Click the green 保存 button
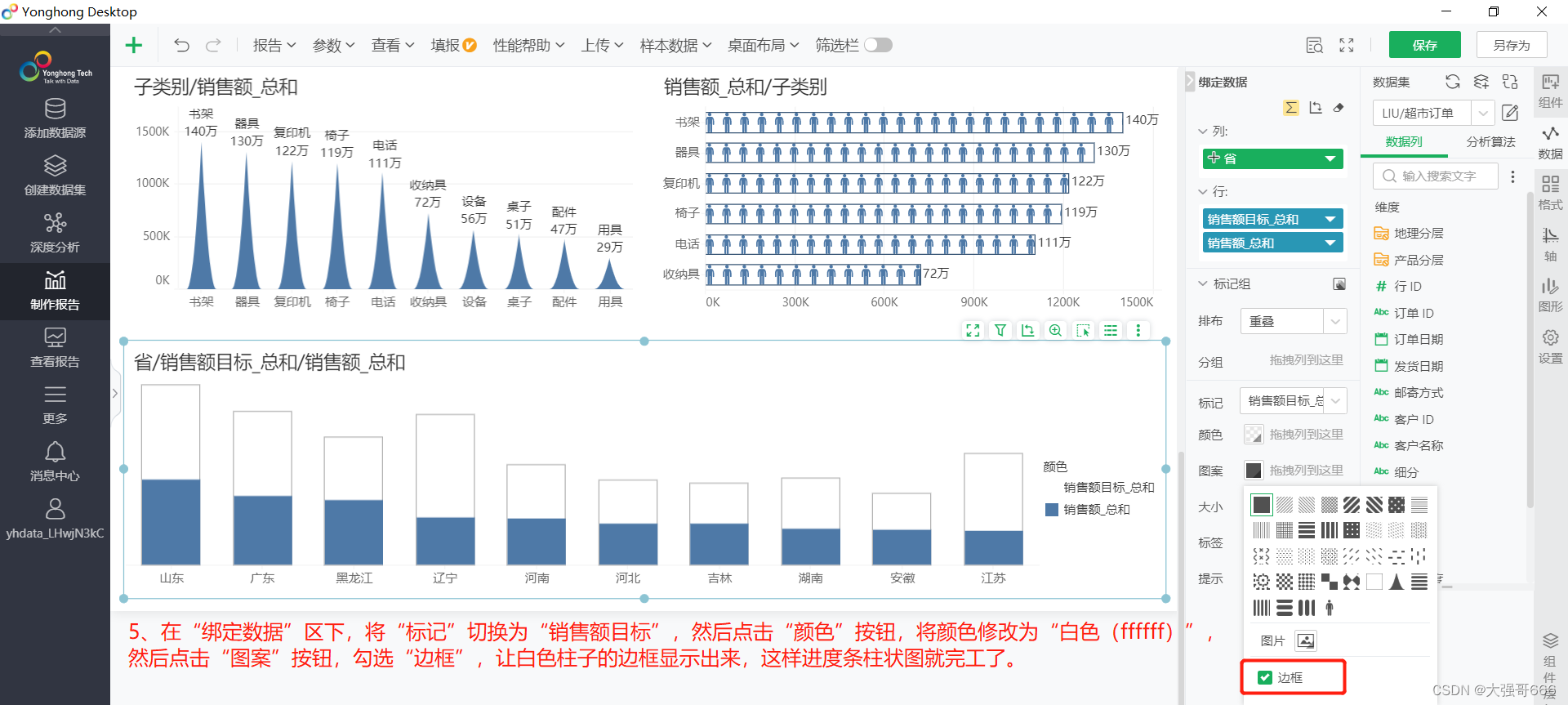This screenshot has height=705, width=1568. click(x=1425, y=45)
